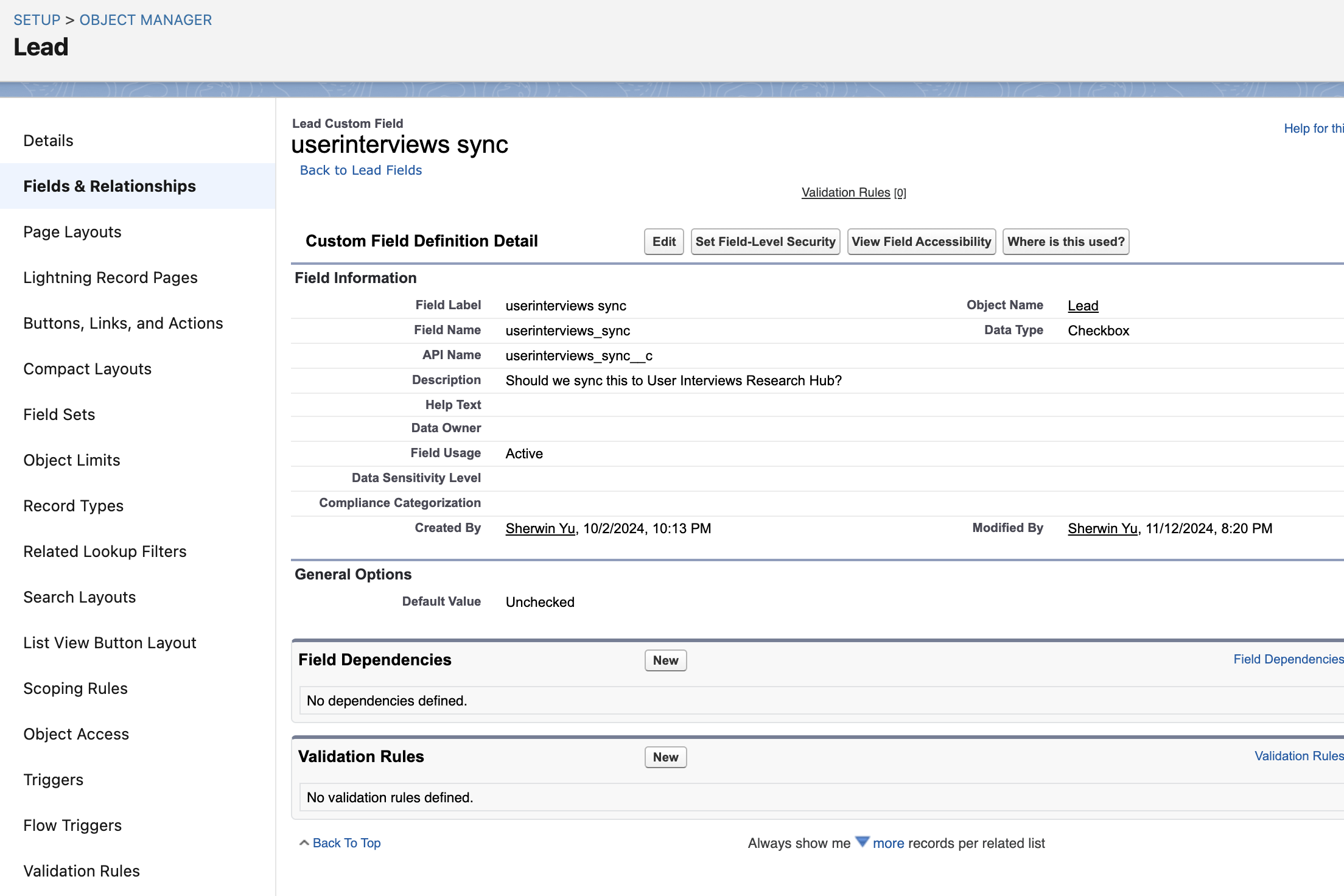
Task: Click the Back To Top arrow icon
Action: [x=304, y=843]
